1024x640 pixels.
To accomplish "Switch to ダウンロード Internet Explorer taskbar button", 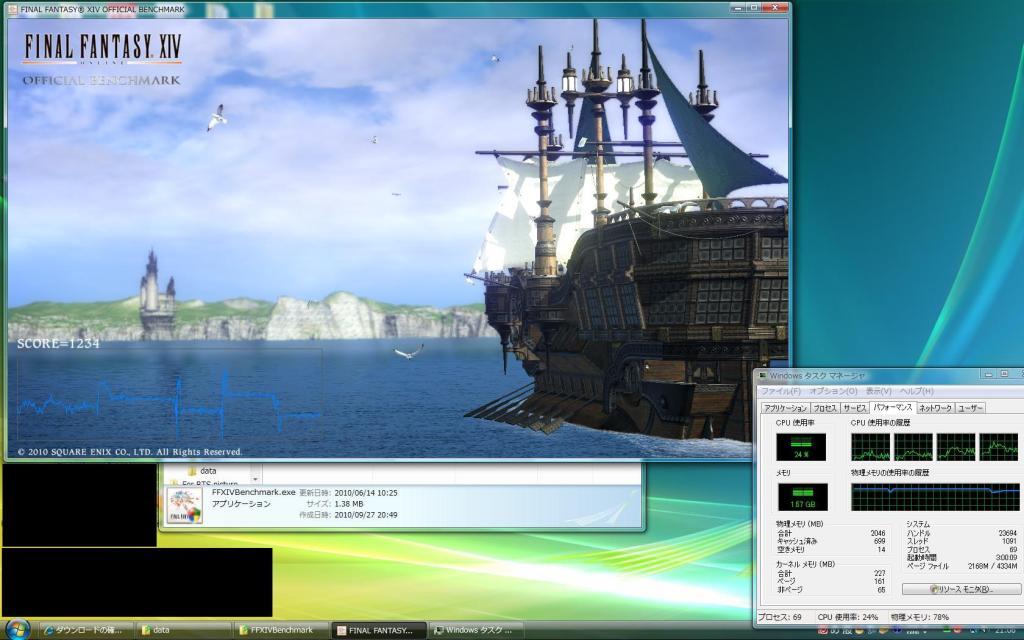I will coord(85,630).
